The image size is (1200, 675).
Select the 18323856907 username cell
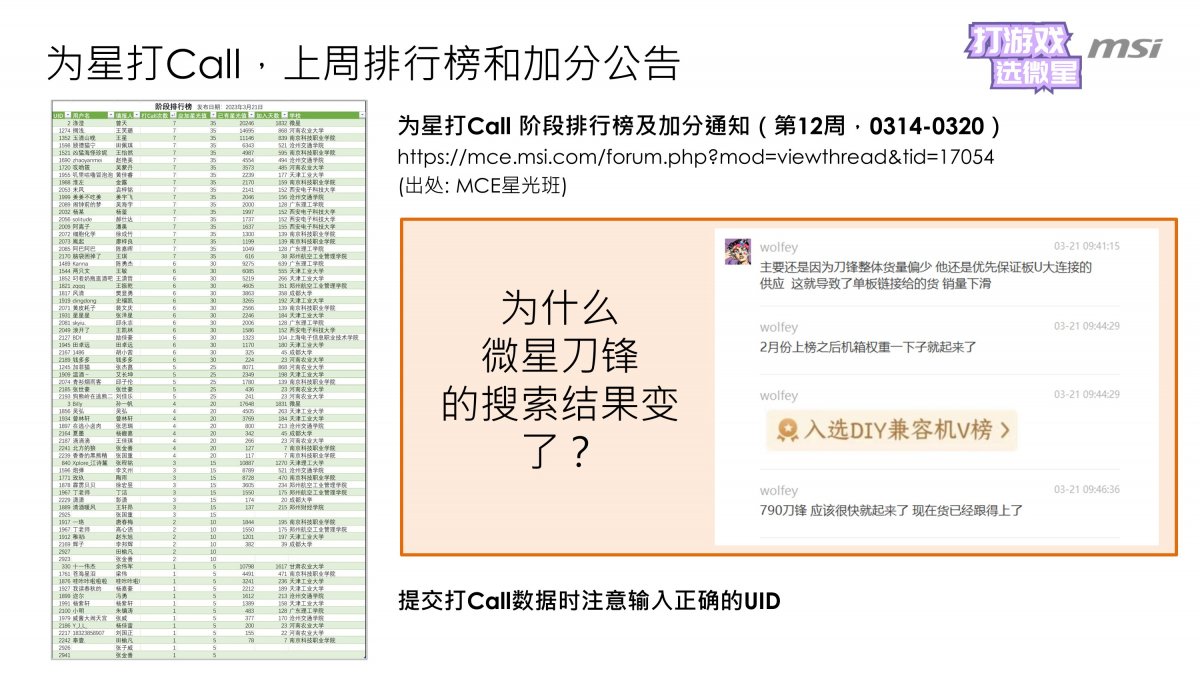point(92,633)
